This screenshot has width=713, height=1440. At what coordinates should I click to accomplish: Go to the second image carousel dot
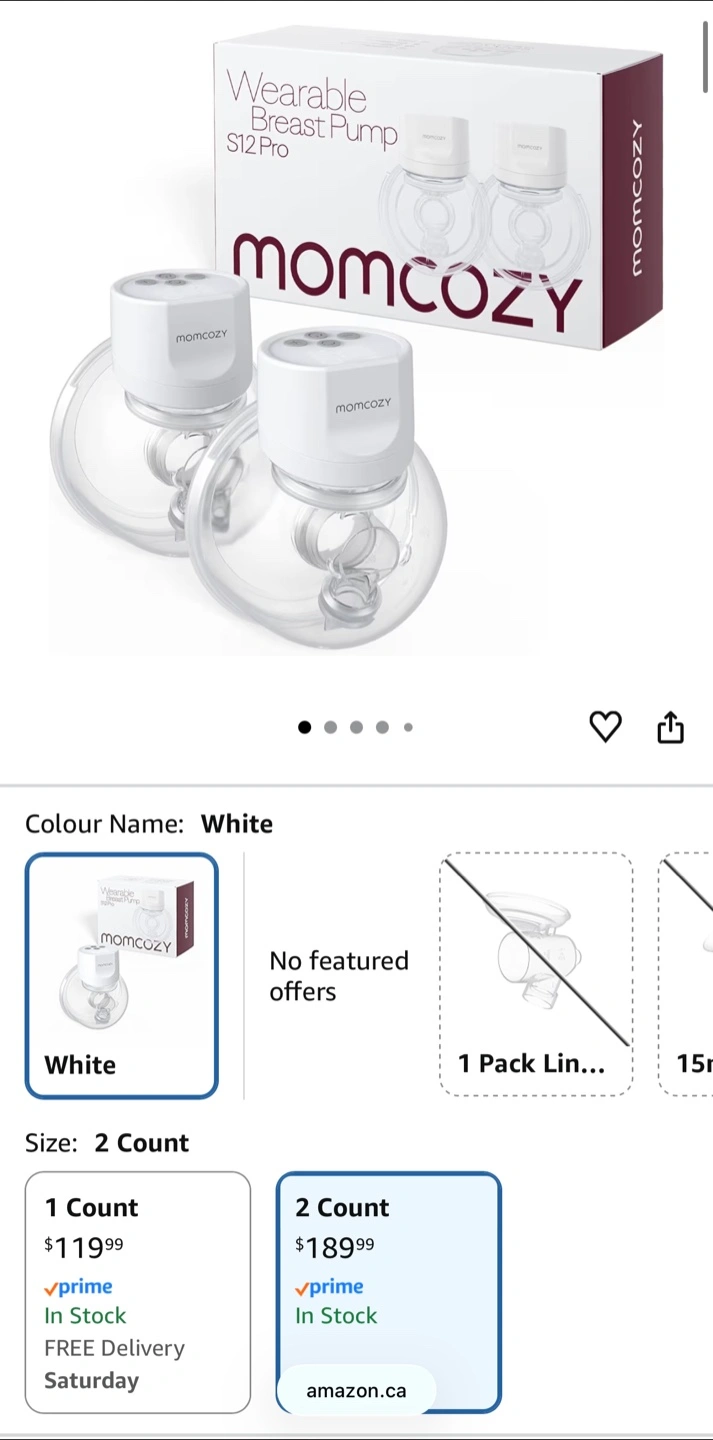pyautogui.click(x=330, y=727)
